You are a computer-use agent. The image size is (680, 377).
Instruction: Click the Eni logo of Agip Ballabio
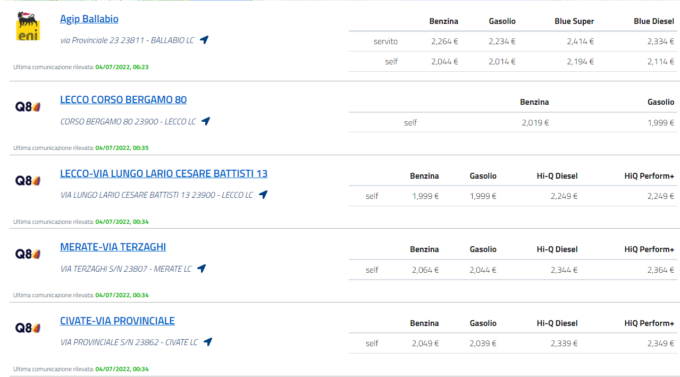tap(28, 26)
